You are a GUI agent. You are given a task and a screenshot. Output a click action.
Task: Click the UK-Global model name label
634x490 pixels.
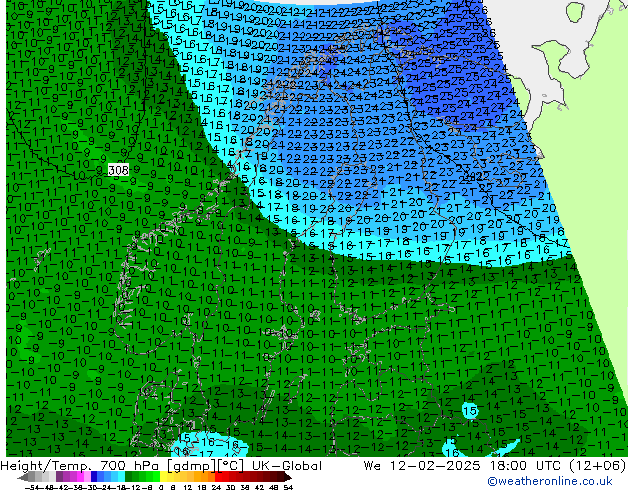[287, 466]
